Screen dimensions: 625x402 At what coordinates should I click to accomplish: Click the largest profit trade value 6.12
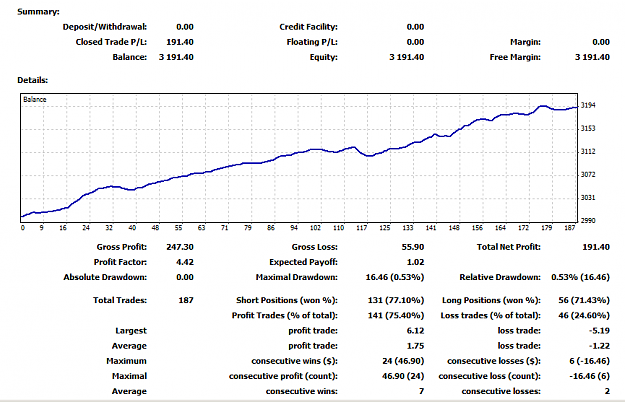415,330
